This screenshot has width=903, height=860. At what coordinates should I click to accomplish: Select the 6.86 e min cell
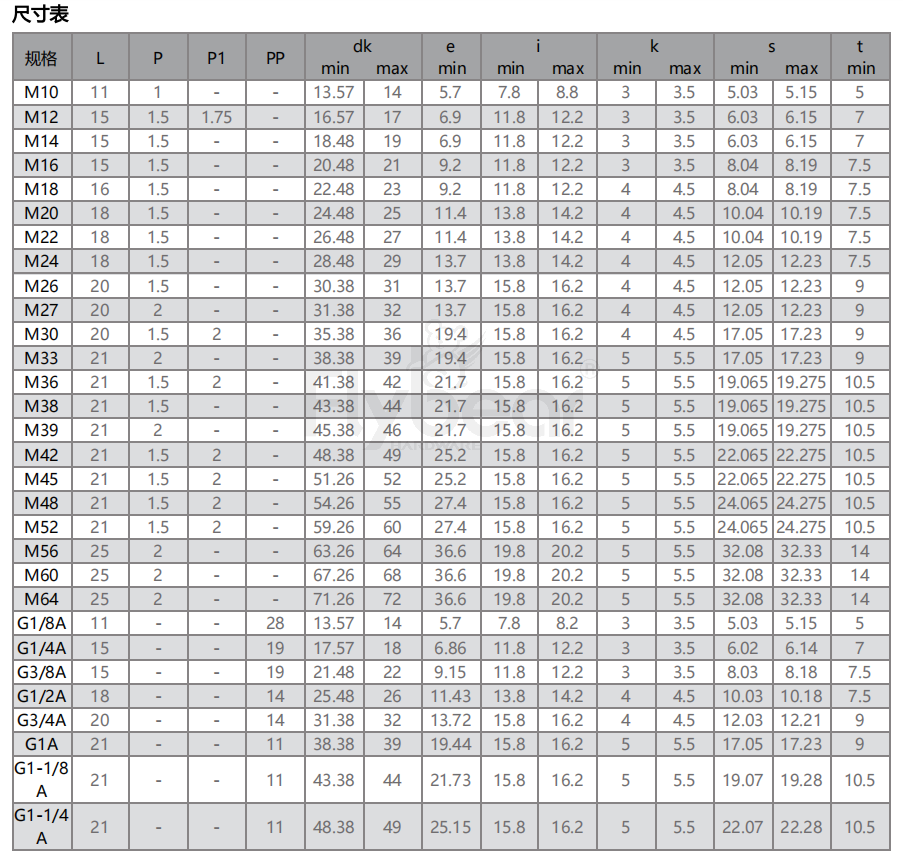pos(451,648)
